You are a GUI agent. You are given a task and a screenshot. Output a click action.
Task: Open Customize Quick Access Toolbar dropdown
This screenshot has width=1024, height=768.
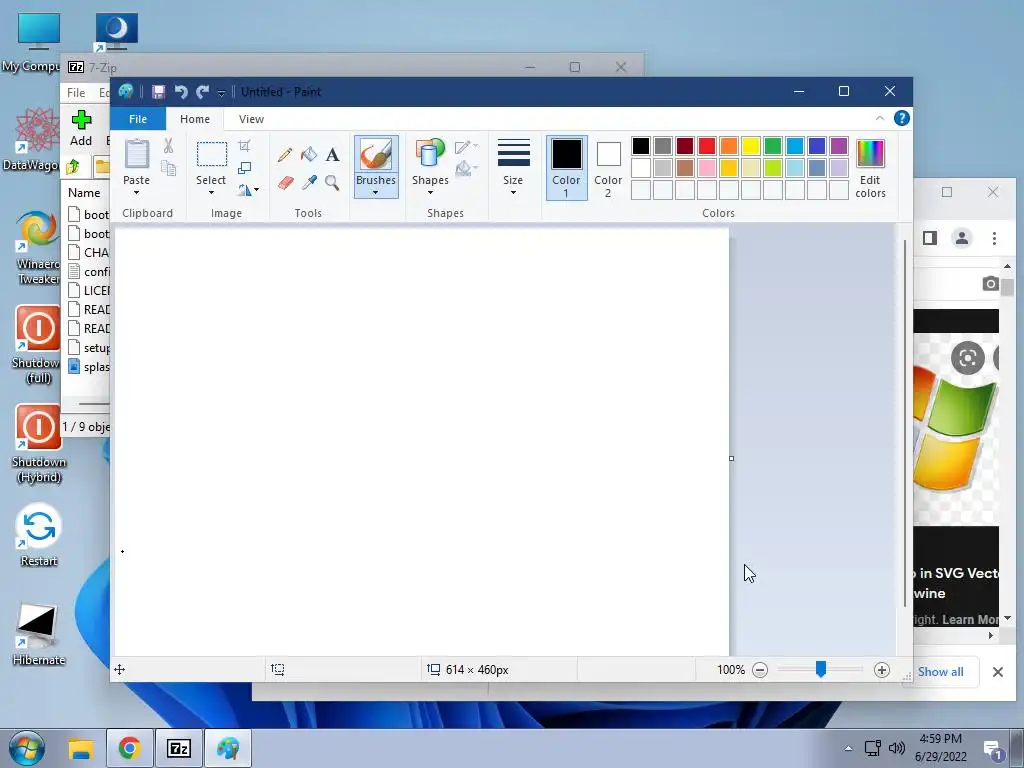(x=221, y=93)
